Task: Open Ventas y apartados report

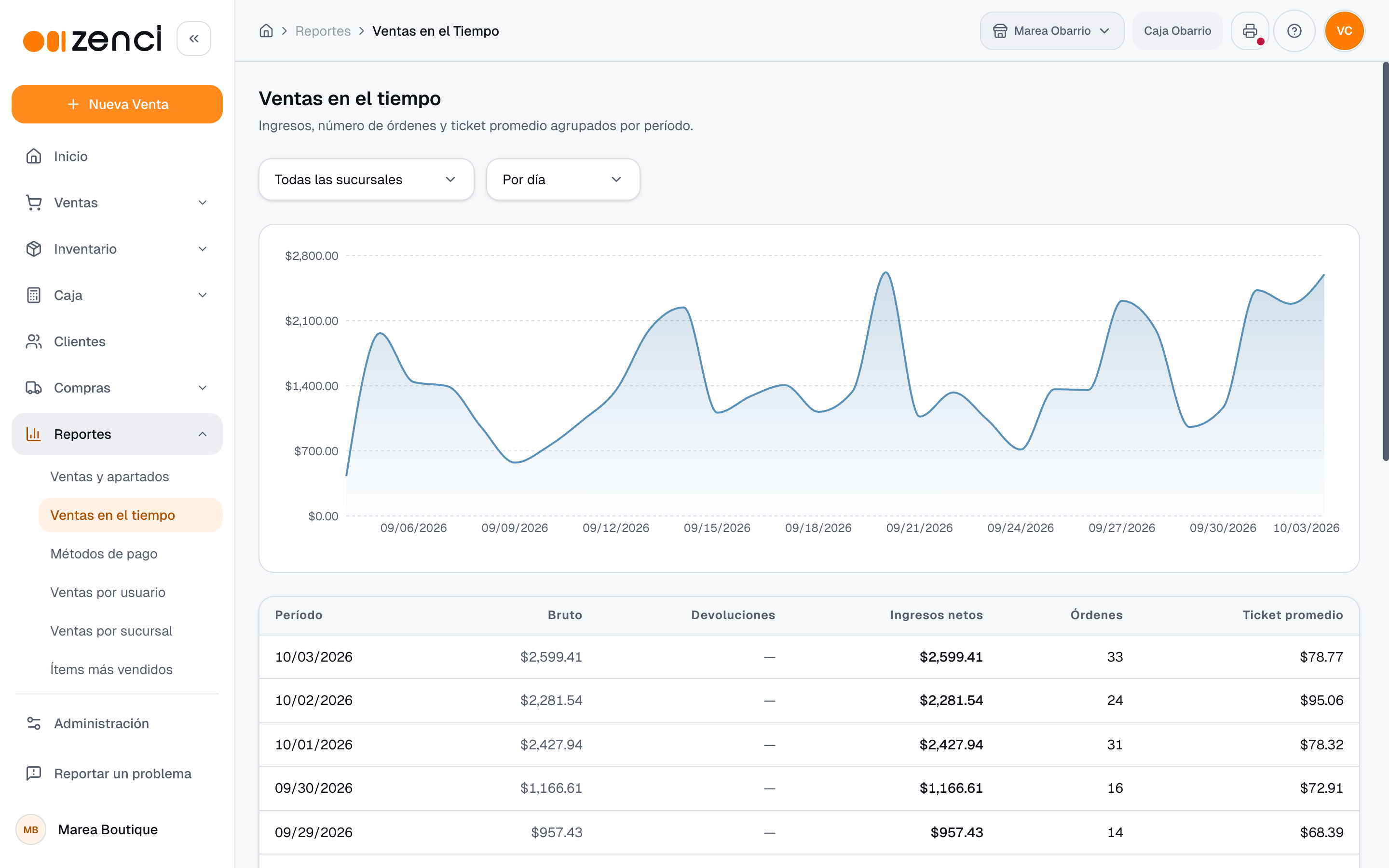Action: click(109, 476)
